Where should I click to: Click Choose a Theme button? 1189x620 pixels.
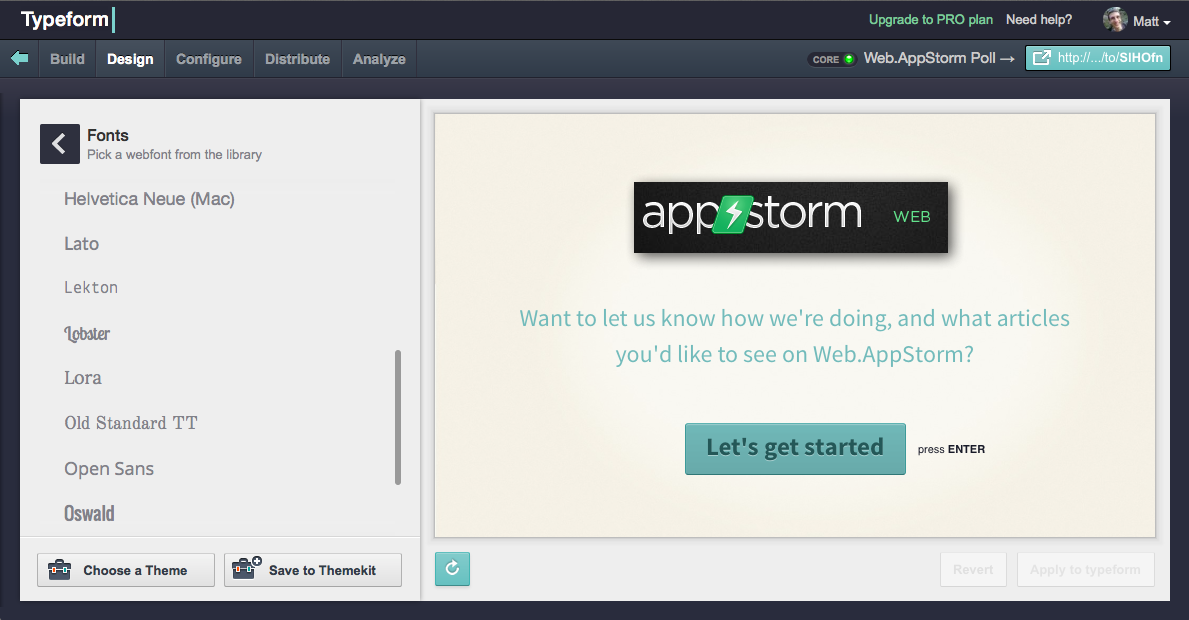[126, 570]
